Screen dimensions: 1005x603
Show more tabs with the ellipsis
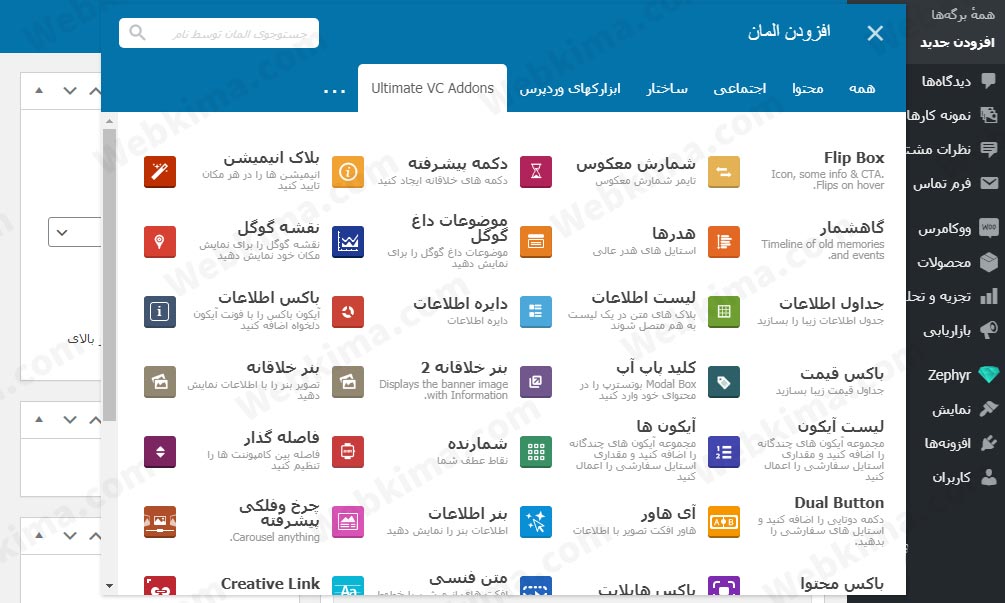[334, 91]
